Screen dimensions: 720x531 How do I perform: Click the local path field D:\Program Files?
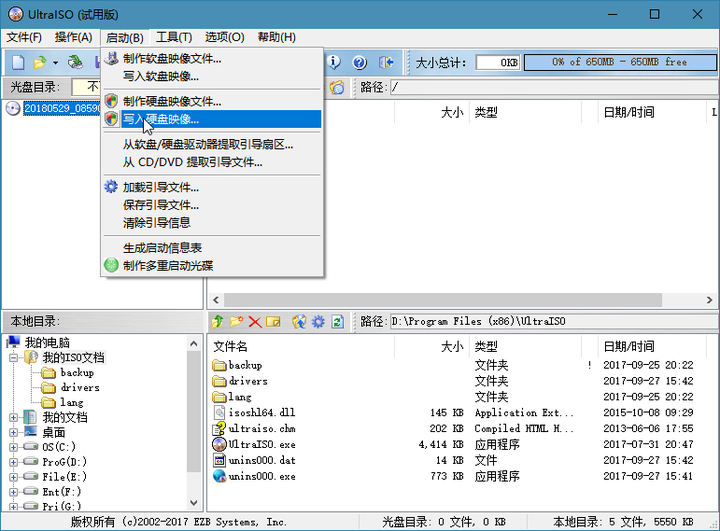click(x=554, y=322)
